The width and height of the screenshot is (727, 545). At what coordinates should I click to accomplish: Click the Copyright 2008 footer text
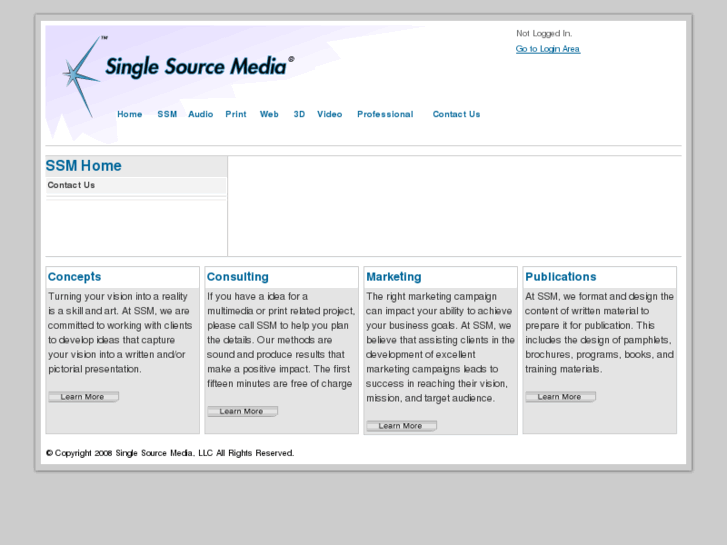coord(170,453)
